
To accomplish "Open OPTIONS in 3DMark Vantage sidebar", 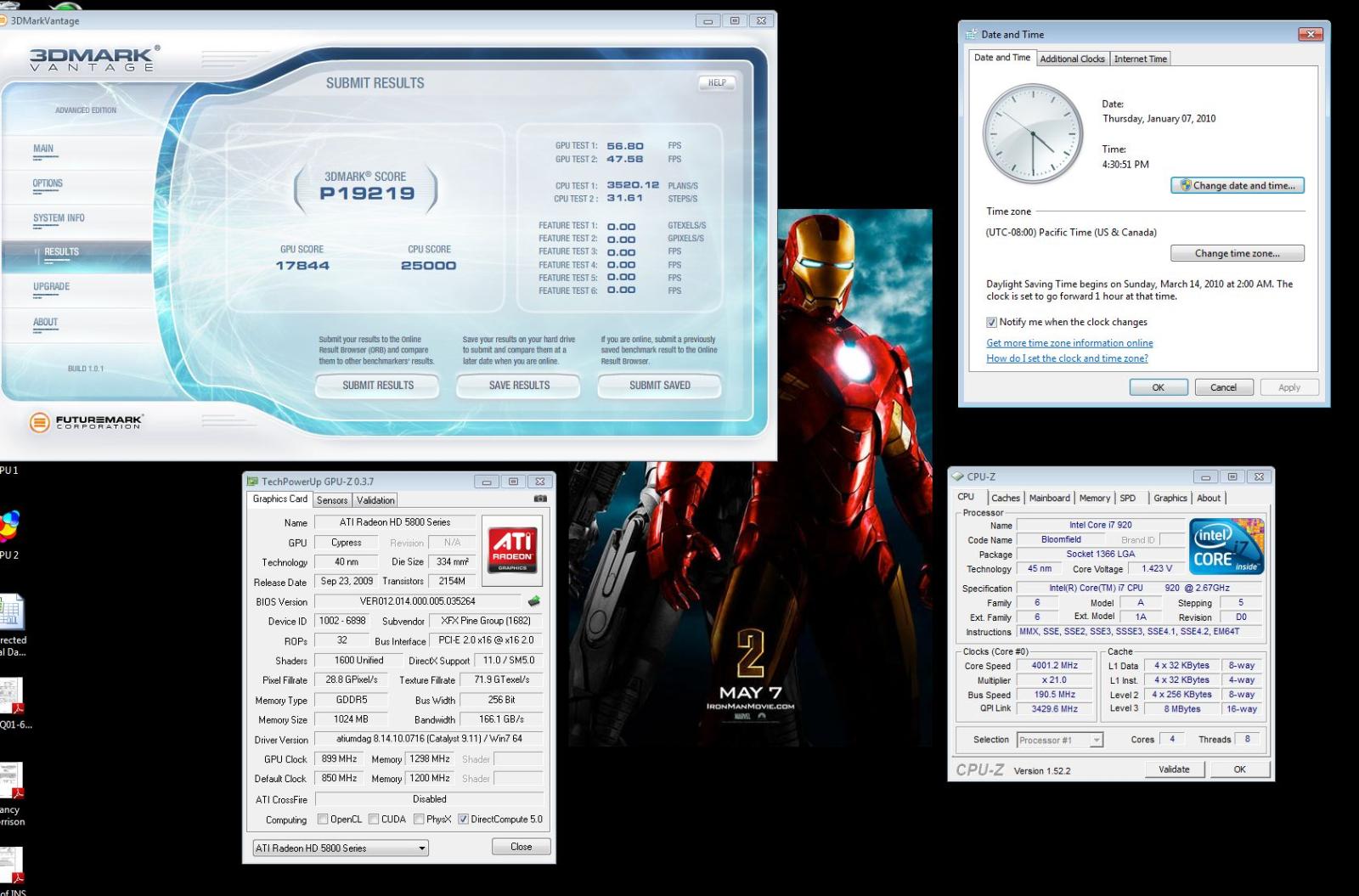I will click(48, 183).
